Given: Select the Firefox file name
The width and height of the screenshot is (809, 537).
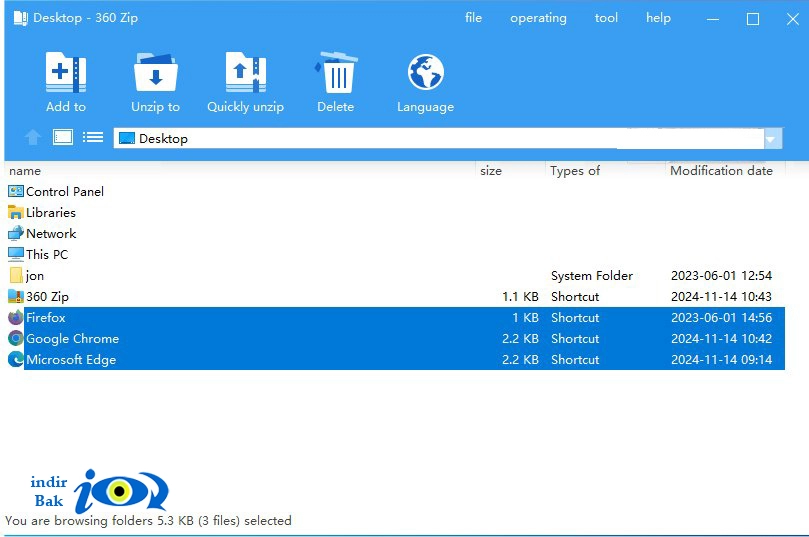Looking at the screenshot, I should pos(46,317).
